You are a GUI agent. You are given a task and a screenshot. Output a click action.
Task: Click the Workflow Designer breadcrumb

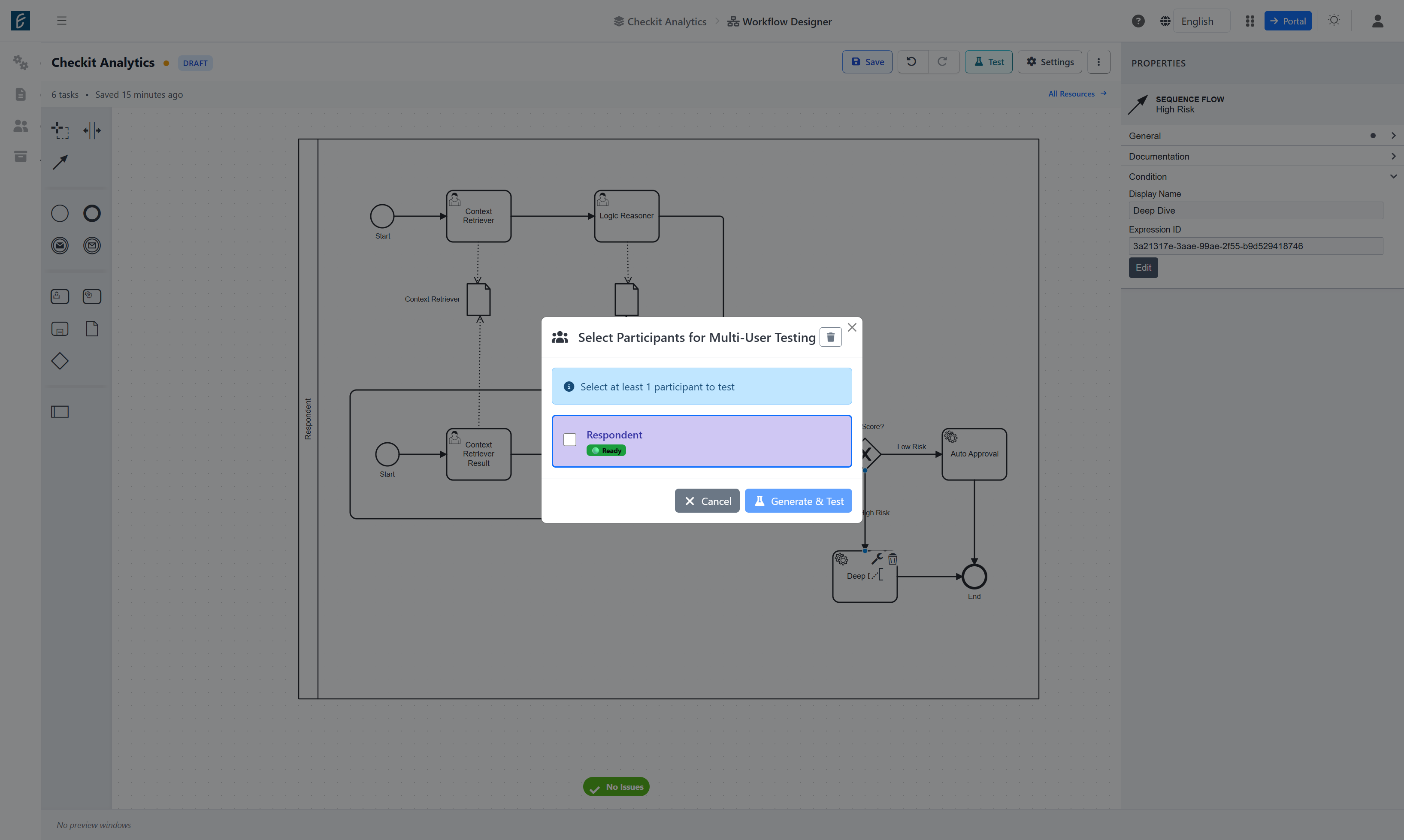780,21
